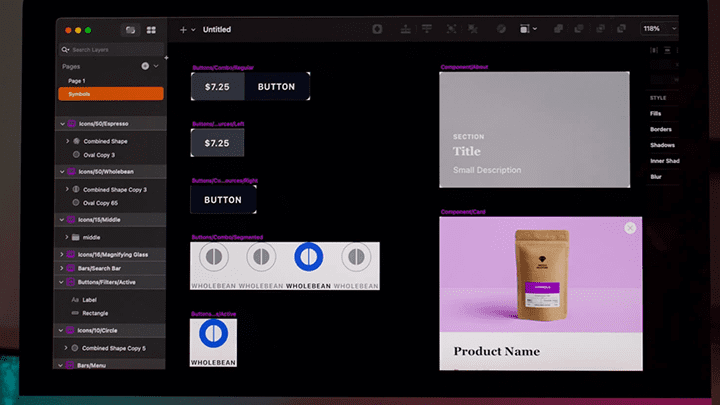
Task: Click the $7.25 part of the combo button
Action: click(218, 86)
